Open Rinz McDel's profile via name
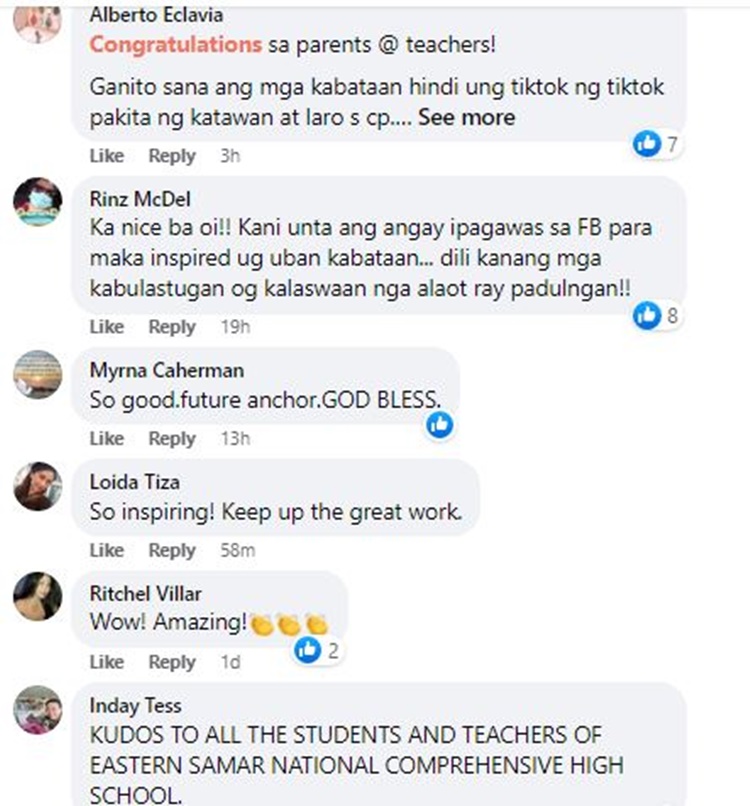This screenshot has height=806, width=750. [140, 199]
